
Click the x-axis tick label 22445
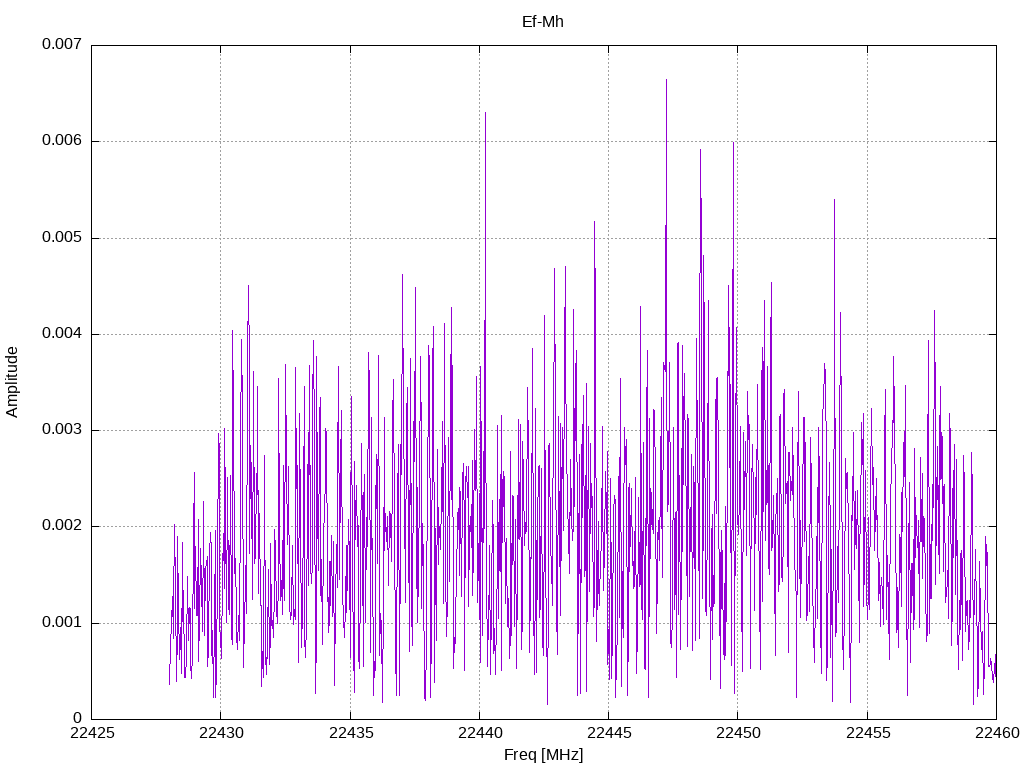point(609,733)
